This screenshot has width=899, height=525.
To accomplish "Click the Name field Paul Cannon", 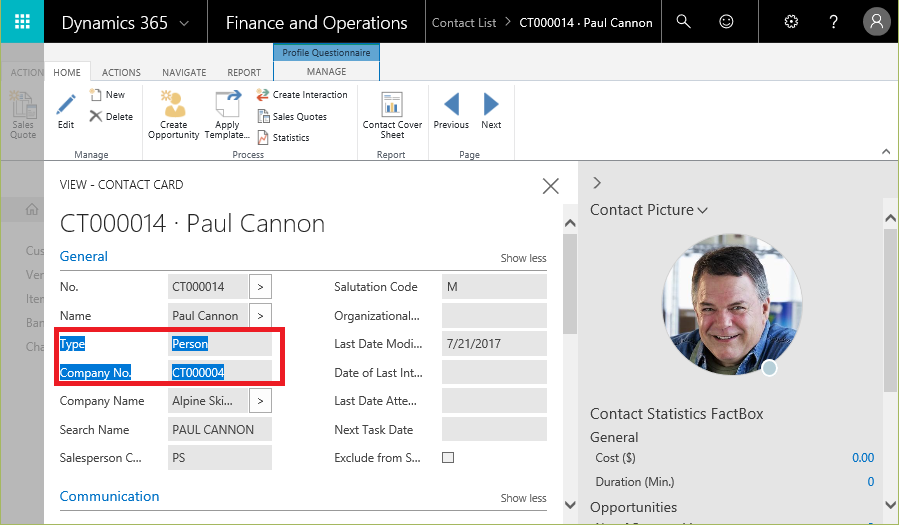I will [x=207, y=315].
